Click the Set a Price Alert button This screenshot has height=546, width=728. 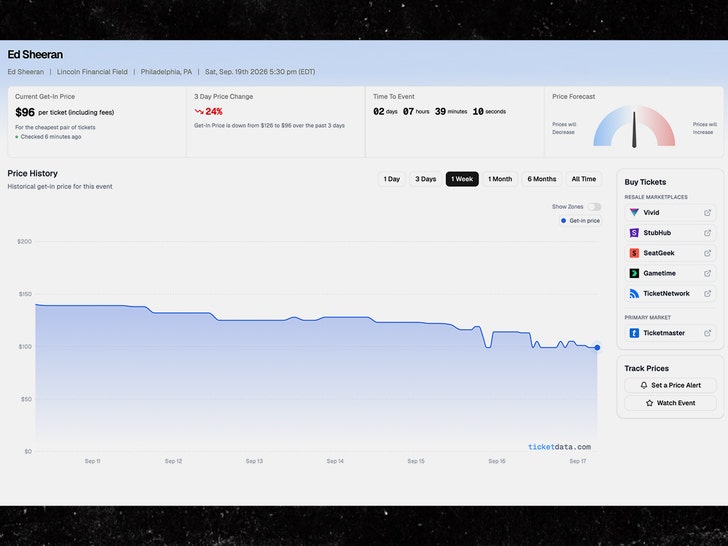click(670, 385)
